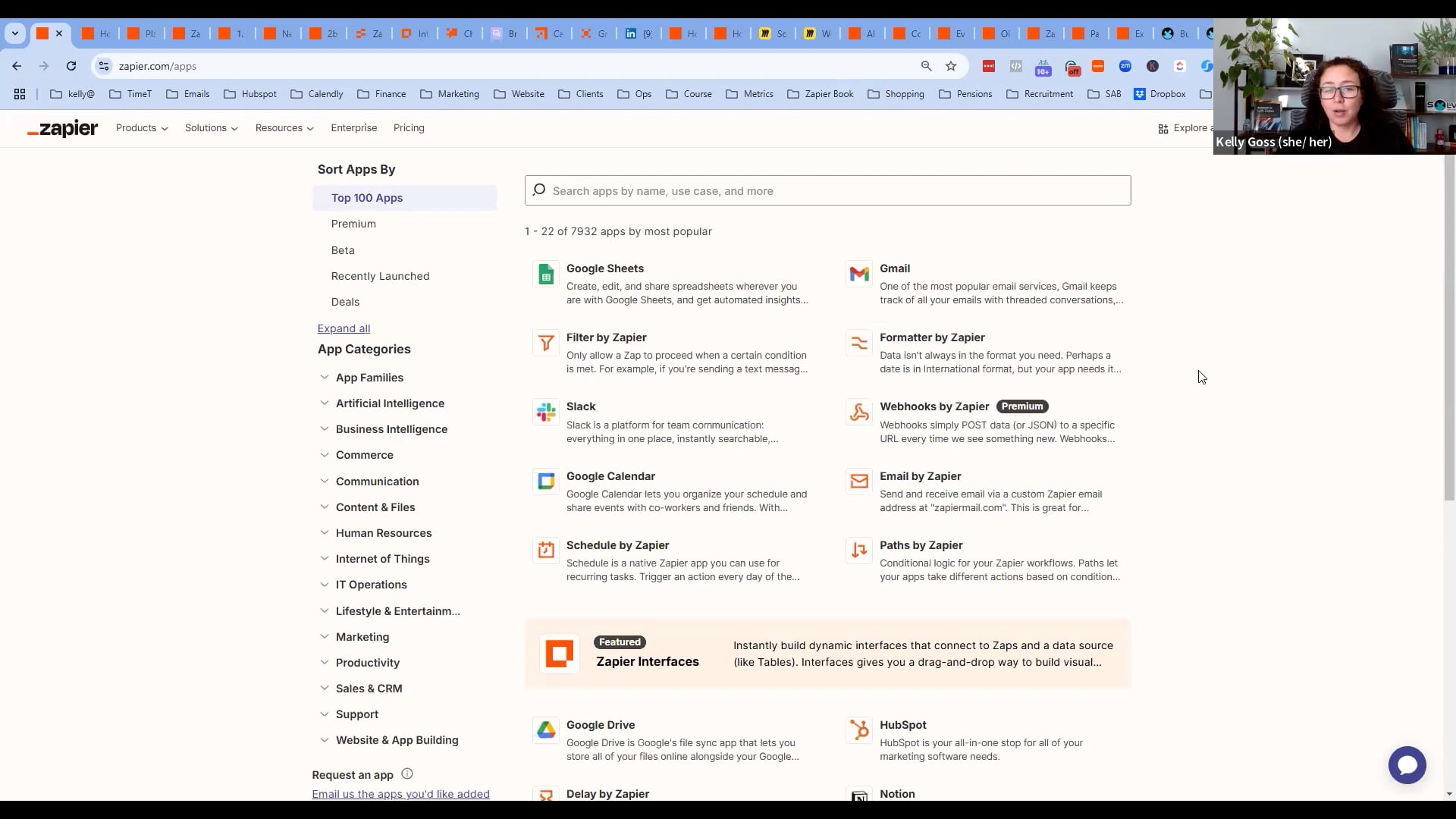Open Webhooks by Zapier icon
Viewport: 1456px width, 819px height.
859,413
